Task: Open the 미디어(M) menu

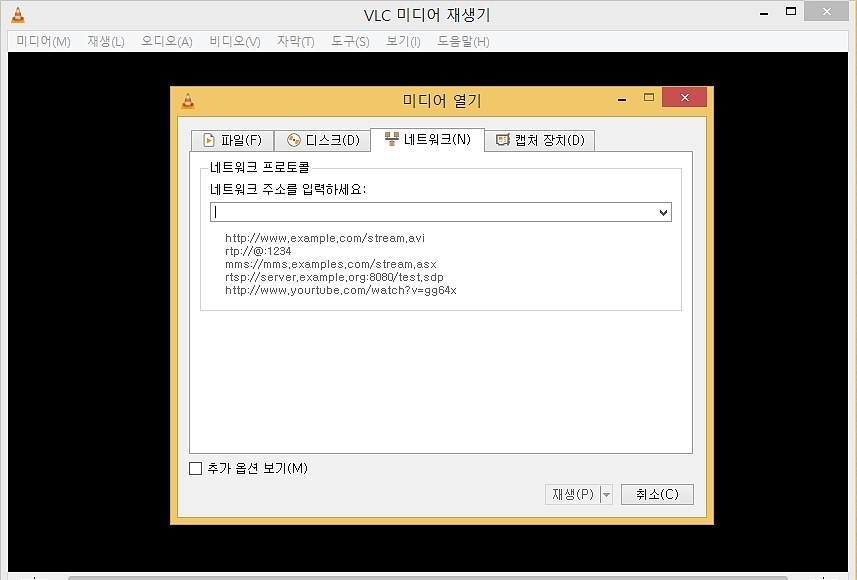Action: (x=43, y=42)
